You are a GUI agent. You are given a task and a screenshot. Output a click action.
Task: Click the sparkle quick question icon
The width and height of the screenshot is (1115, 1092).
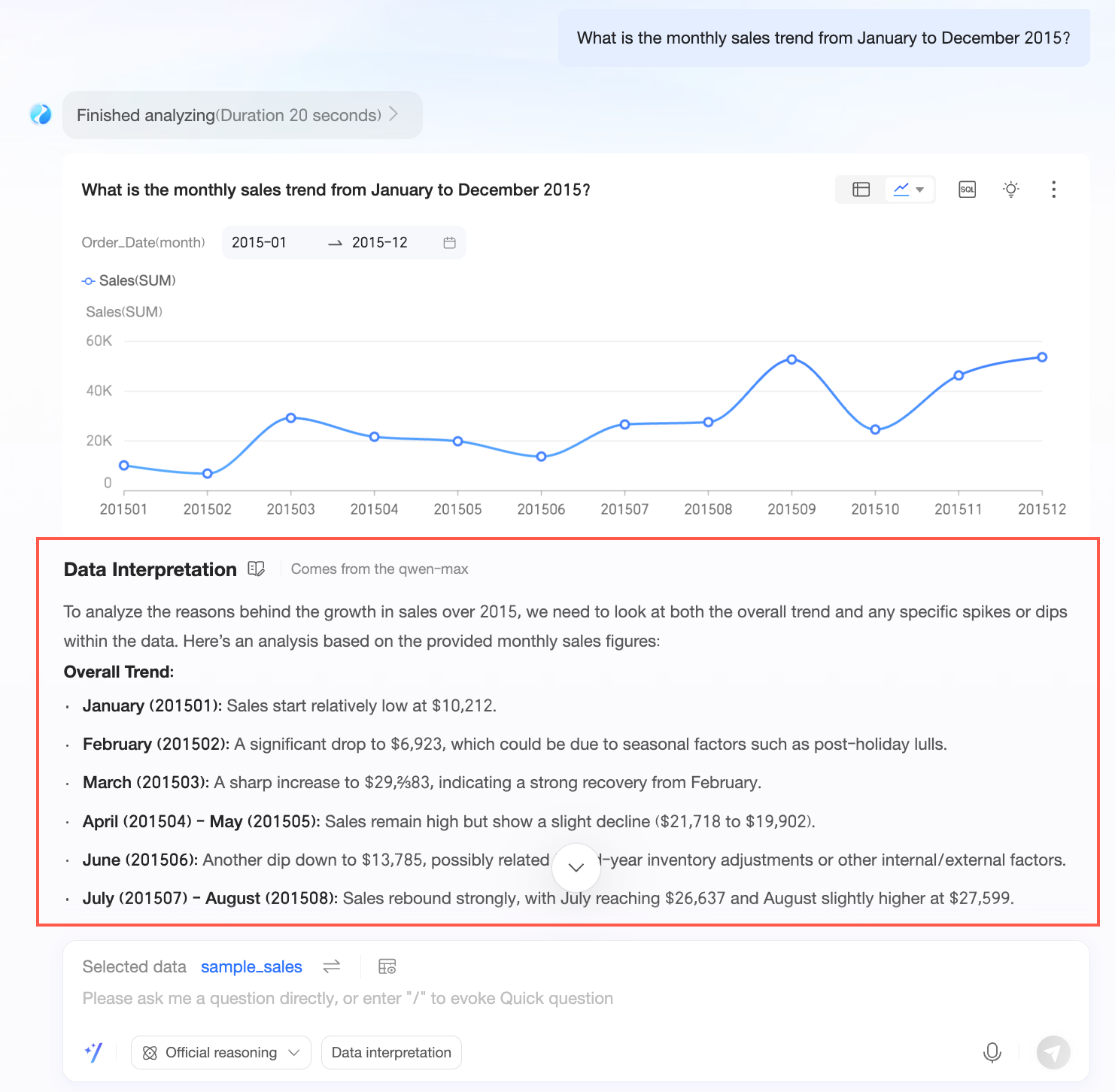(93, 1052)
